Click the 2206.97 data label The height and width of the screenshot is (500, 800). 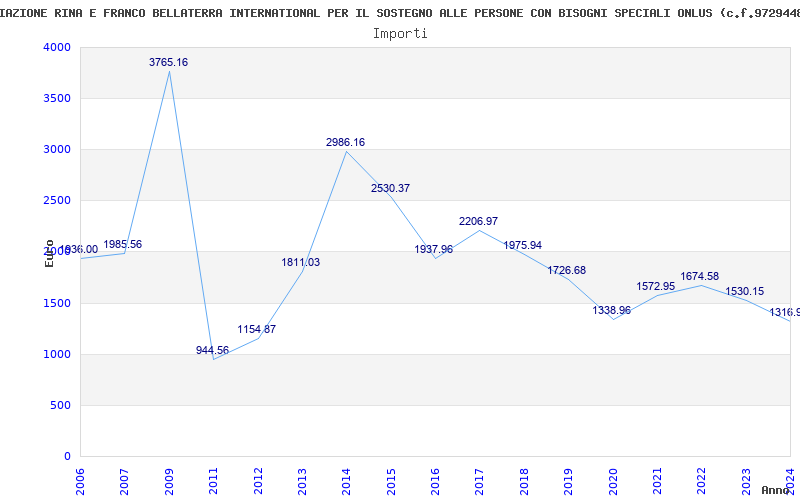pos(478,221)
